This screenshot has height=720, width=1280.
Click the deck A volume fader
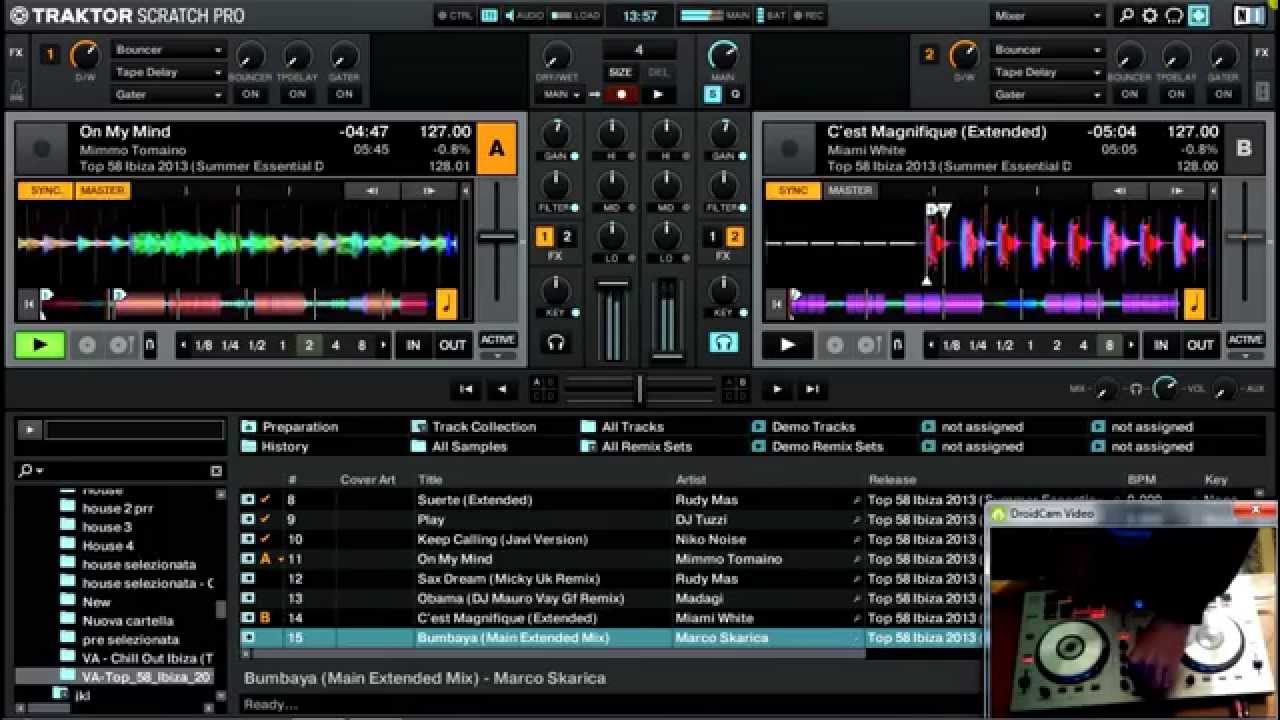(x=614, y=285)
